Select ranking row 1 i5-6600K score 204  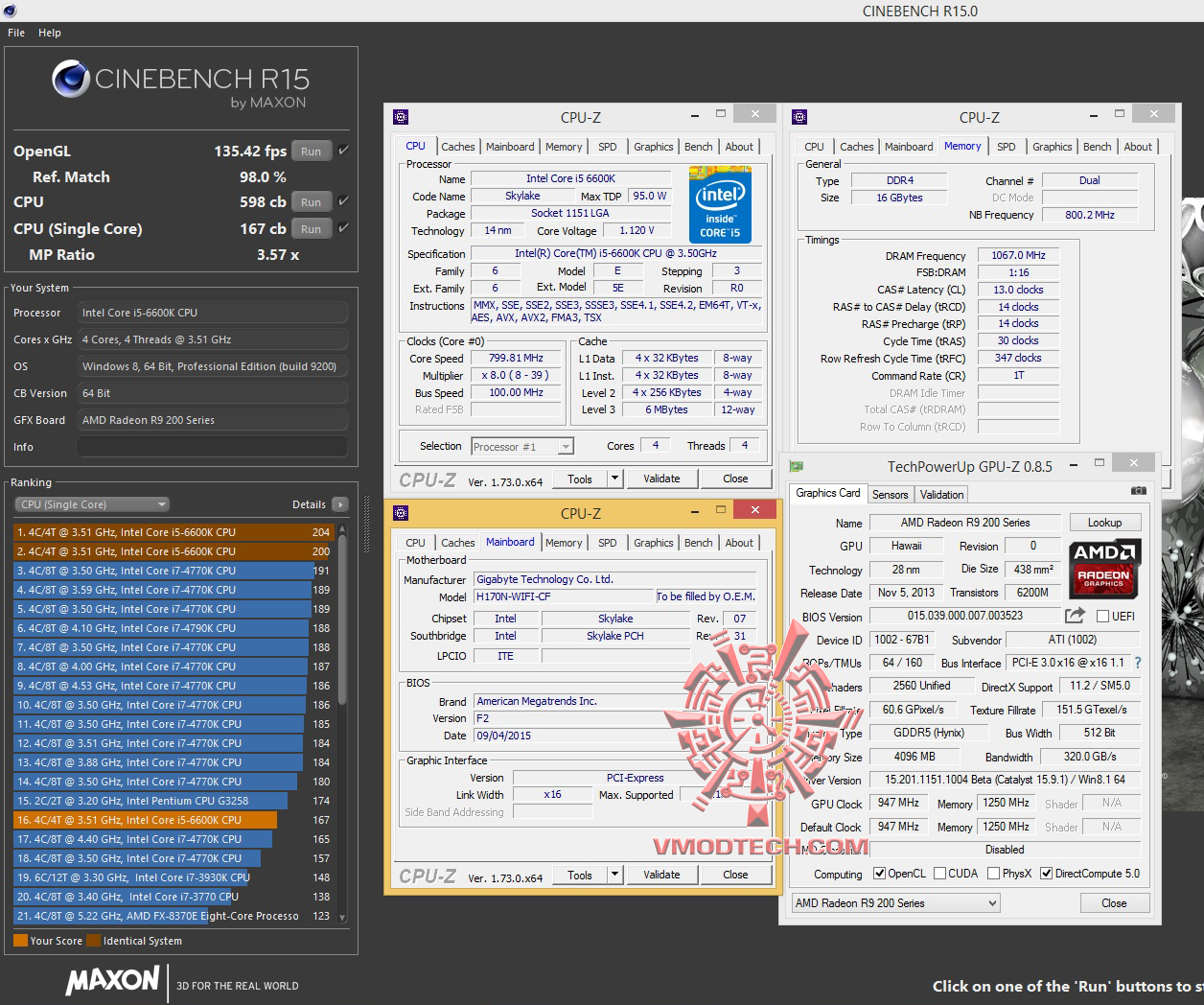(x=174, y=532)
